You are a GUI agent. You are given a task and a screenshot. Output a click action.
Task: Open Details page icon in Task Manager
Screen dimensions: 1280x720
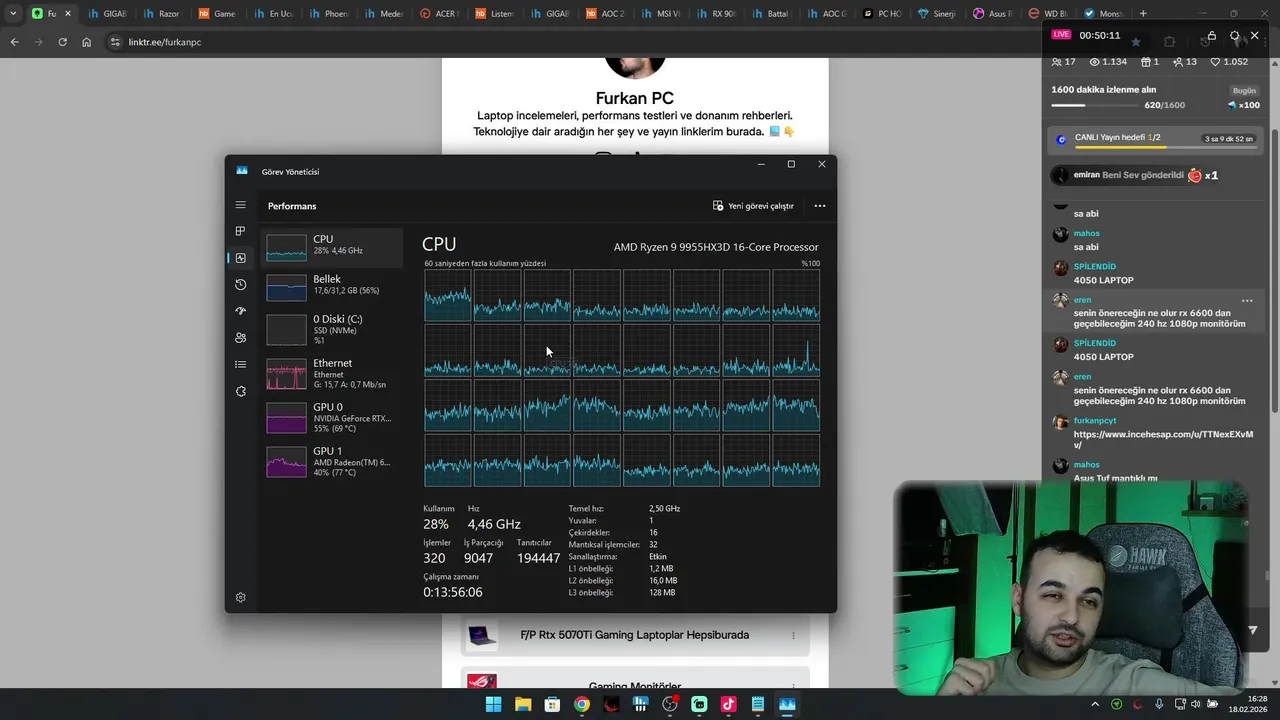[x=240, y=365]
